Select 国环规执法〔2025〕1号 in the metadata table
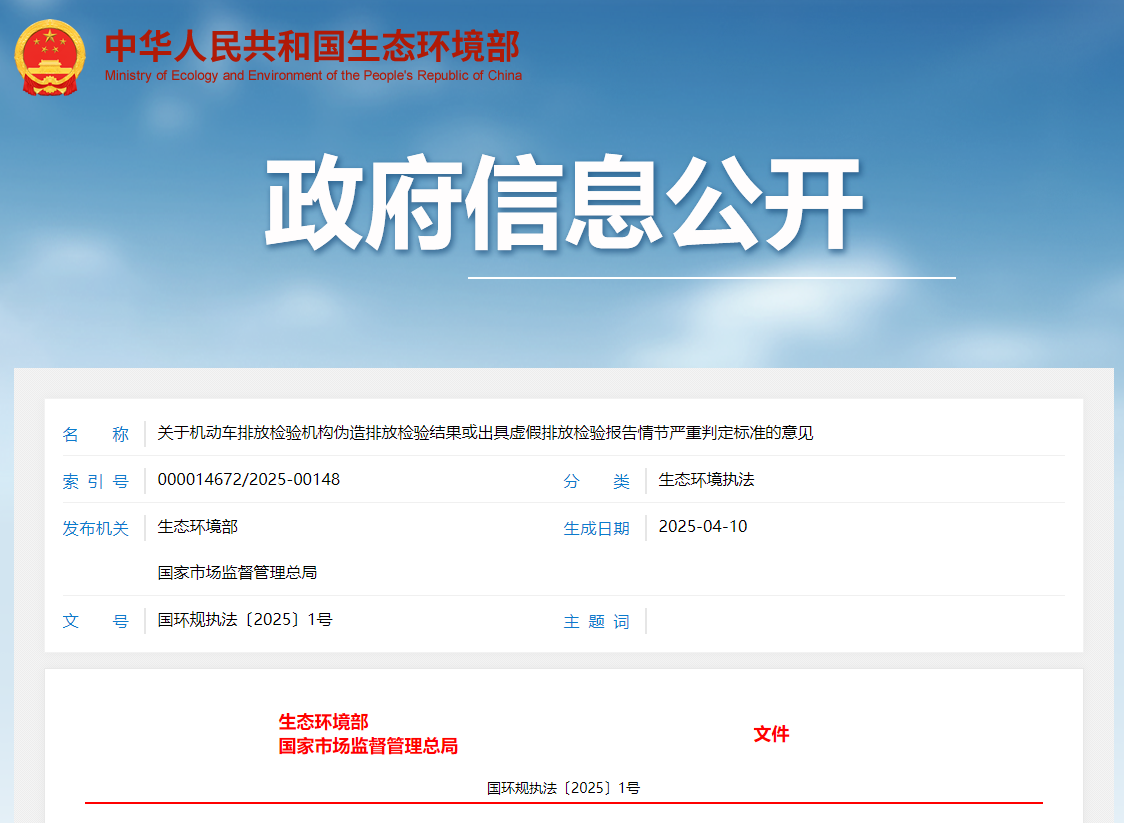 tap(245, 620)
